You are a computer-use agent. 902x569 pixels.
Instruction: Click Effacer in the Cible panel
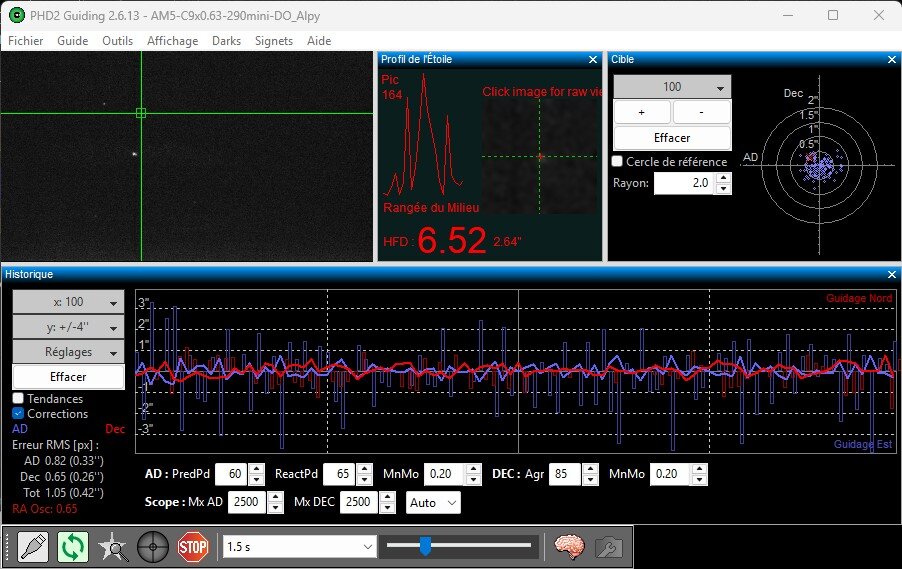pyautogui.click(x=672, y=138)
